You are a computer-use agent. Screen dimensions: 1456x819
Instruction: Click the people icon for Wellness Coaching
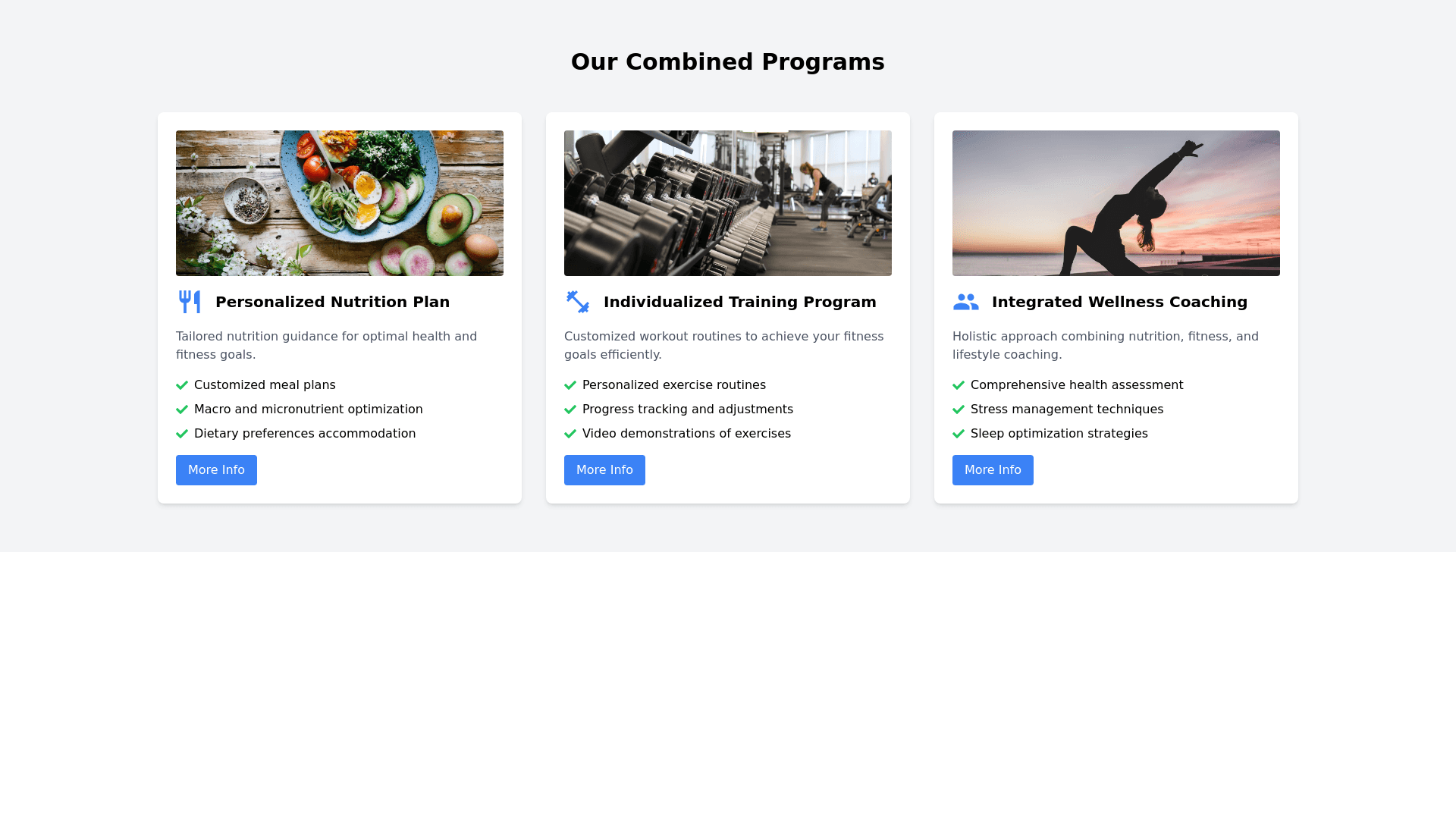coord(965,302)
